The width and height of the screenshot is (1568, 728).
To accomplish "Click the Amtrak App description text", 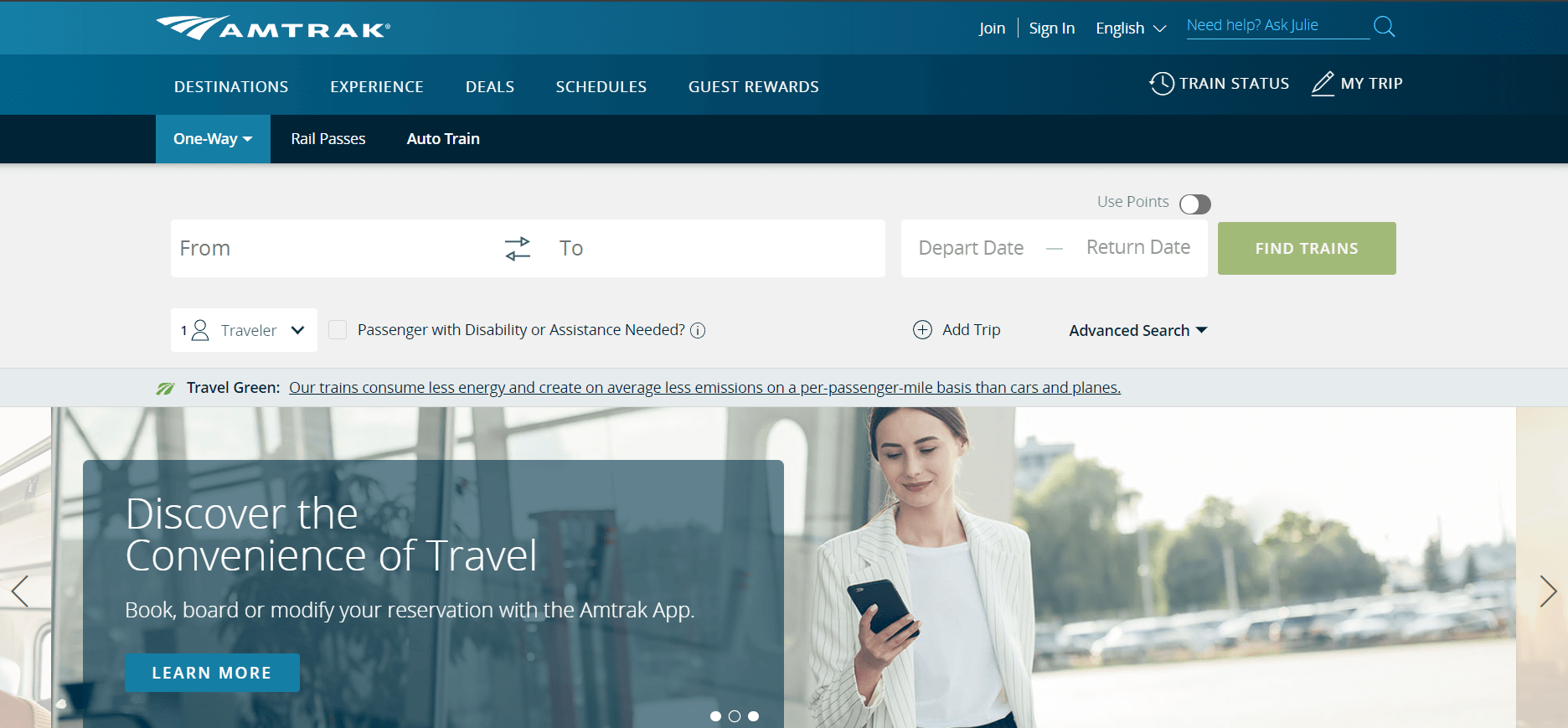I will 410,610.
